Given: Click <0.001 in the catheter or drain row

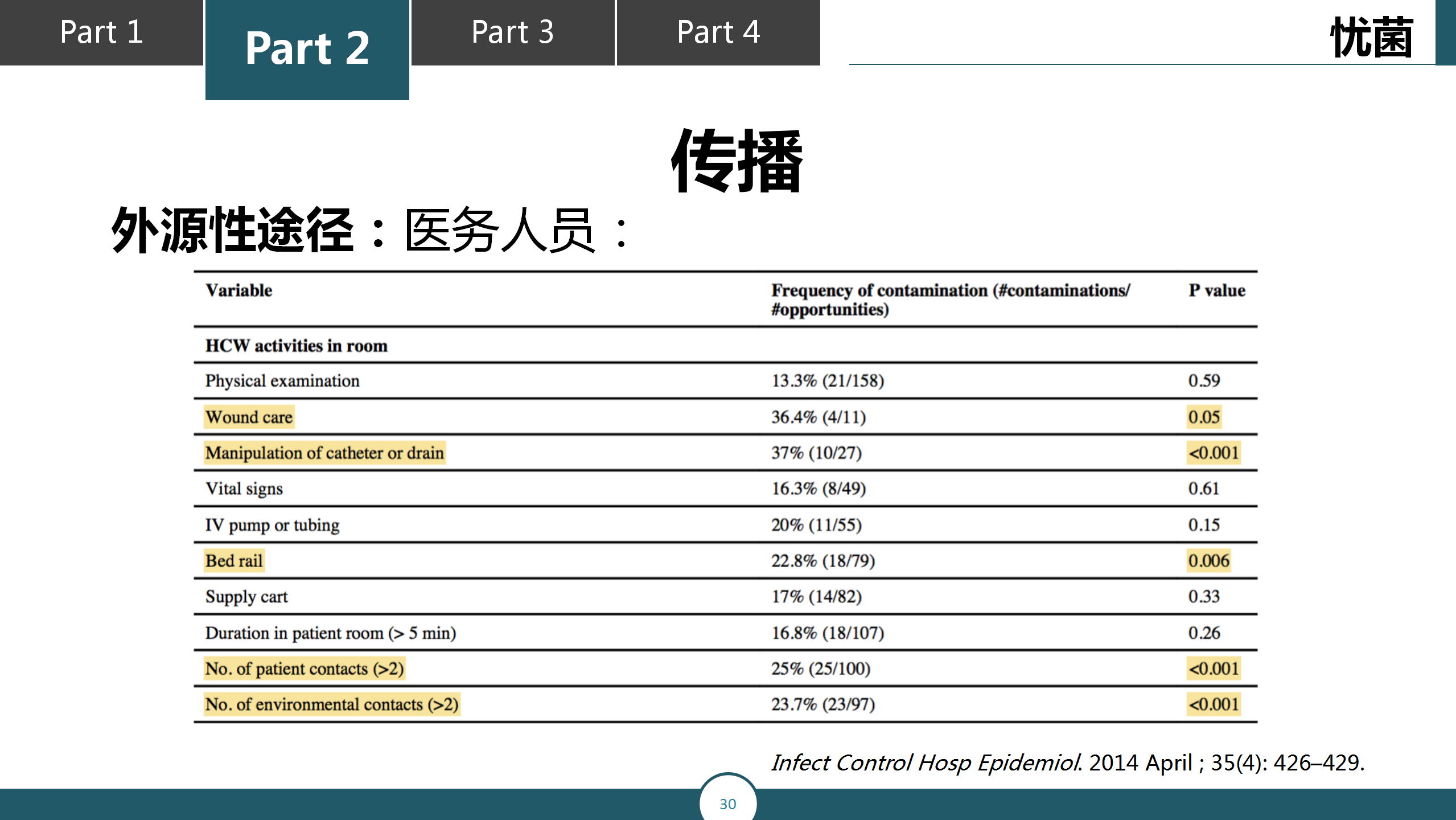Looking at the screenshot, I should point(1214,453).
